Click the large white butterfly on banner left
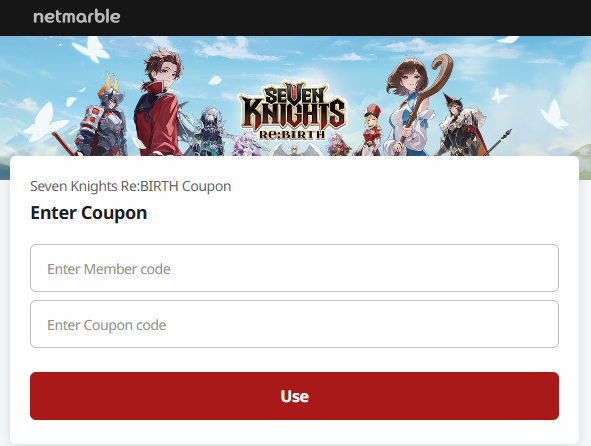The height and width of the screenshot is (446, 591). point(44,123)
